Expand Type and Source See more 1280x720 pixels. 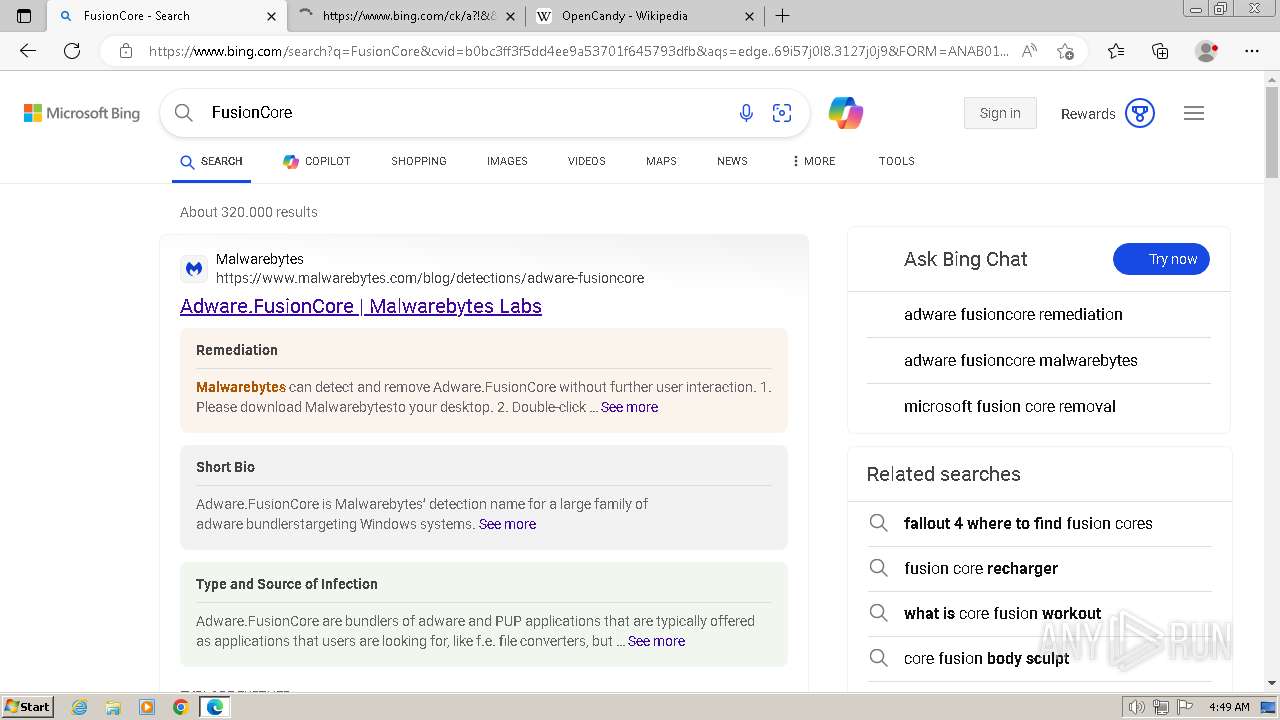tap(656, 641)
